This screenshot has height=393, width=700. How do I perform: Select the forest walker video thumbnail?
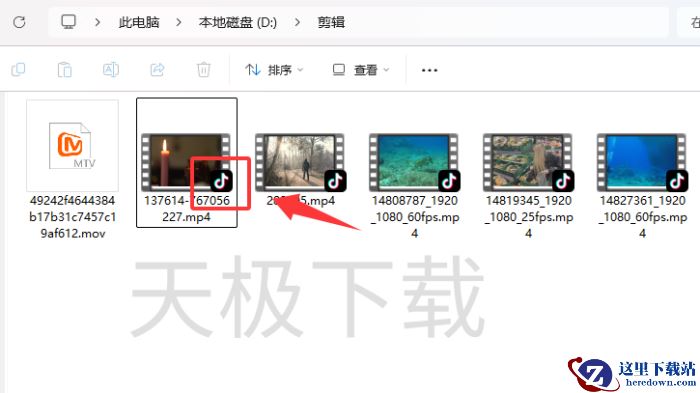point(301,162)
